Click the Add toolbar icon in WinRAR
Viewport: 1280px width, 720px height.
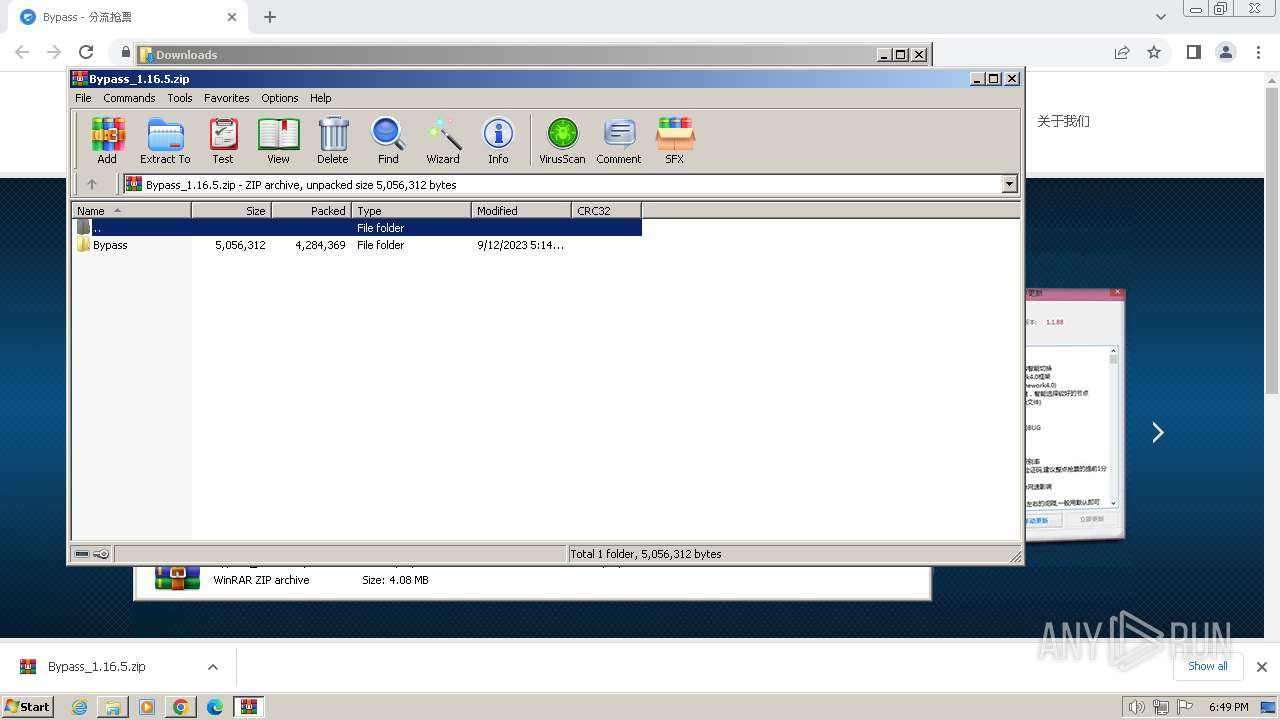coord(107,140)
